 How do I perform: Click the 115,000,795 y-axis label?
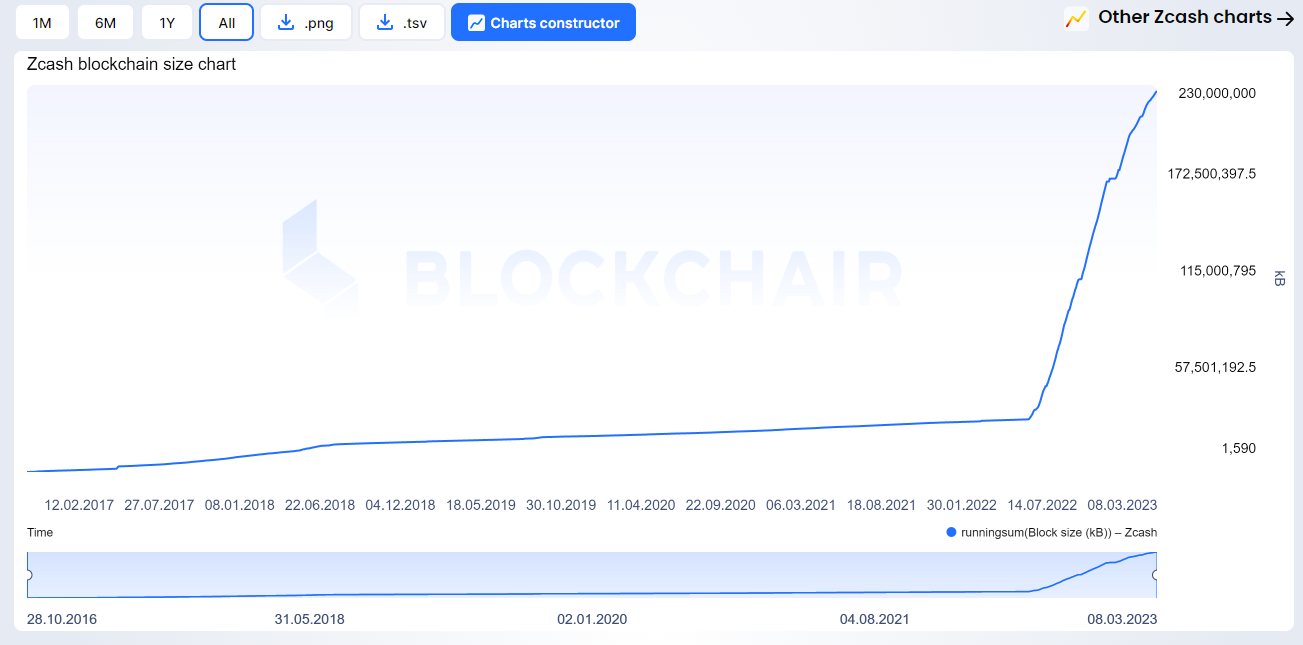pyautogui.click(x=1217, y=271)
